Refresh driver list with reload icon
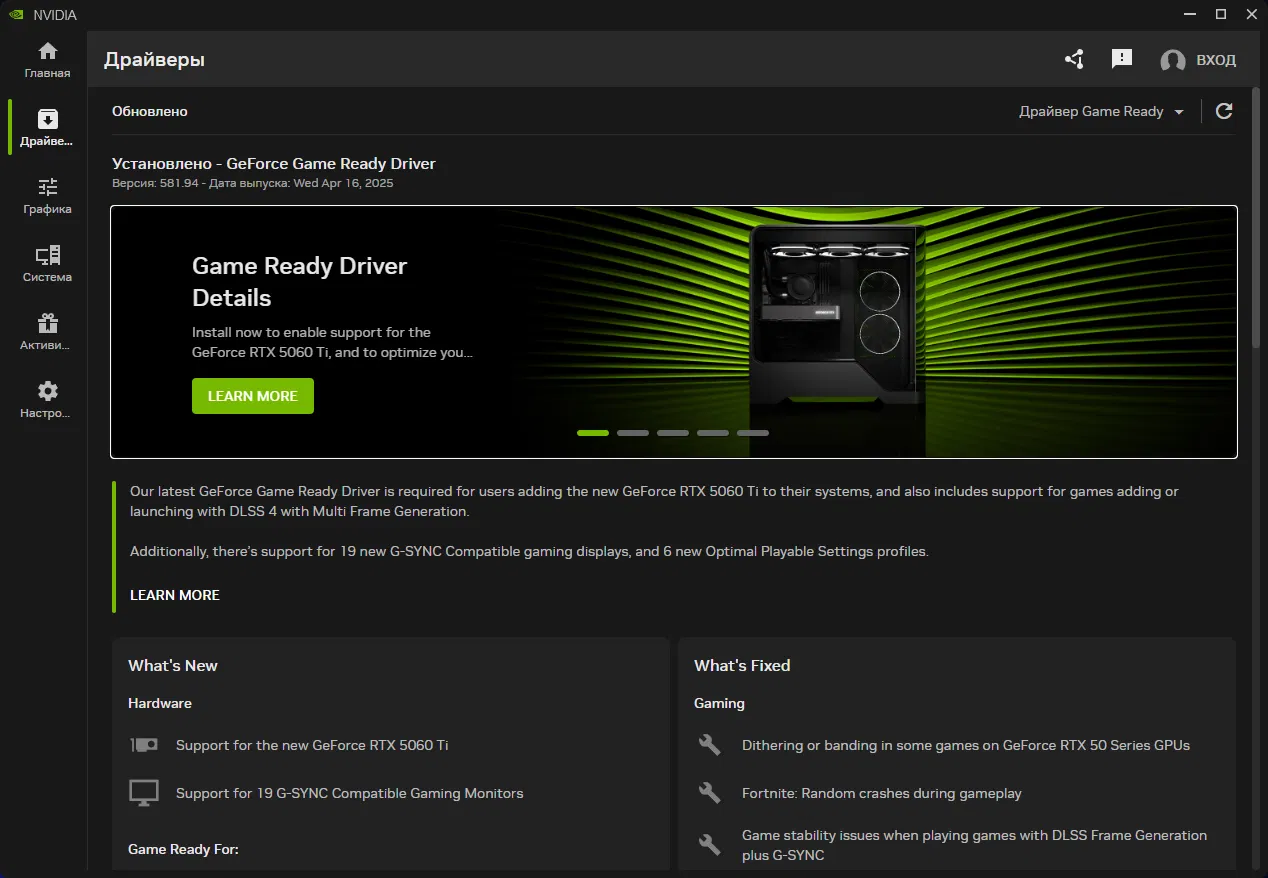The width and height of the screenshot is (1268, 878). (x=1224, y=111)
